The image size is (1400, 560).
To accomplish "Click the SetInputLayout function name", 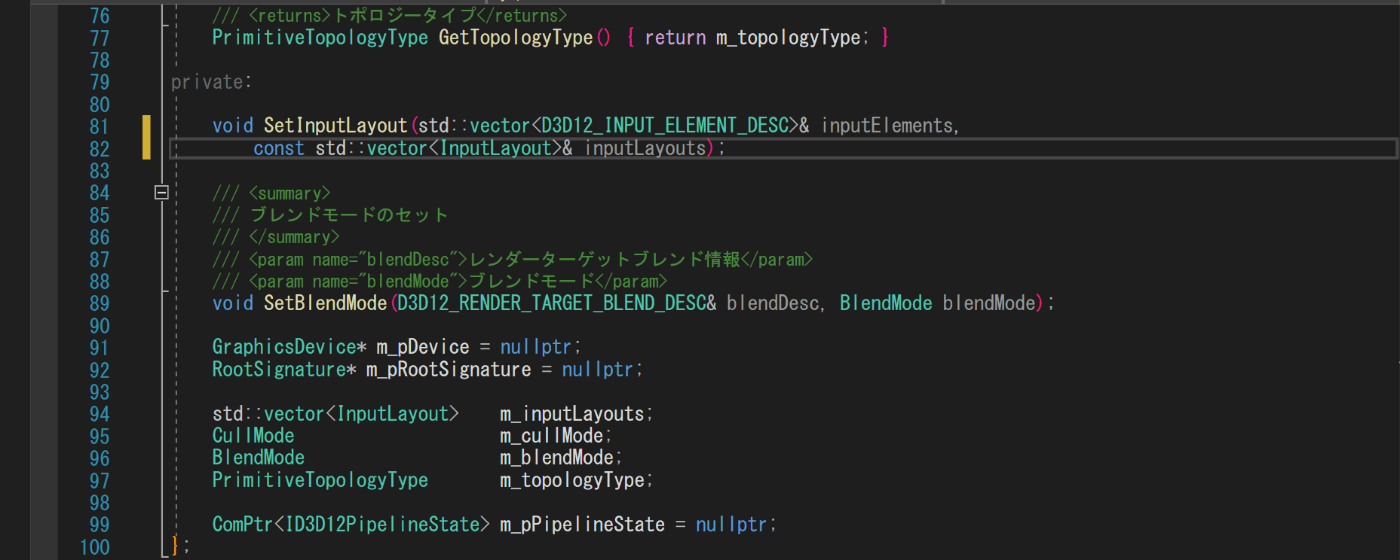I will (x=336, y=126).
